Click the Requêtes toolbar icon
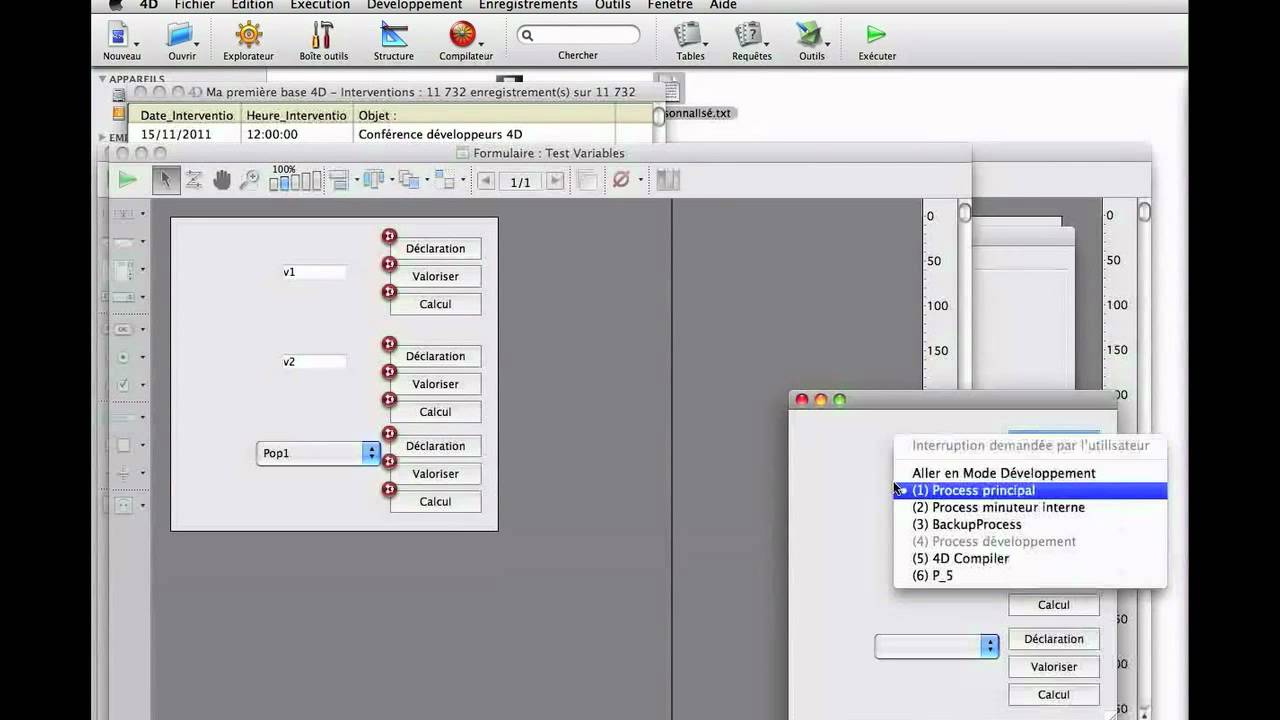Viewport: 1280px width, 720px height. [749, 35]
